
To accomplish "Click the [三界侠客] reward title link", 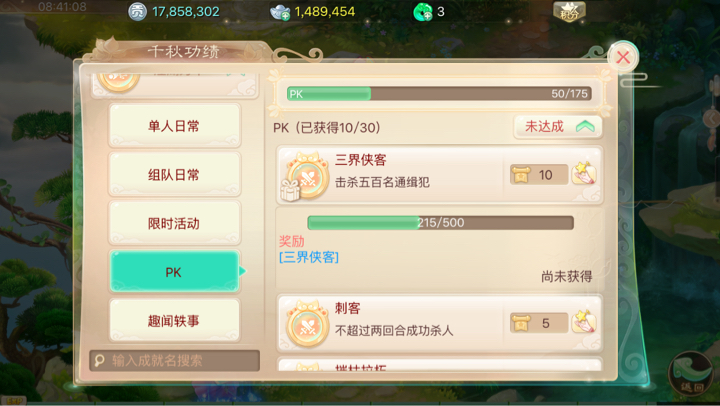I will (309, 257).
